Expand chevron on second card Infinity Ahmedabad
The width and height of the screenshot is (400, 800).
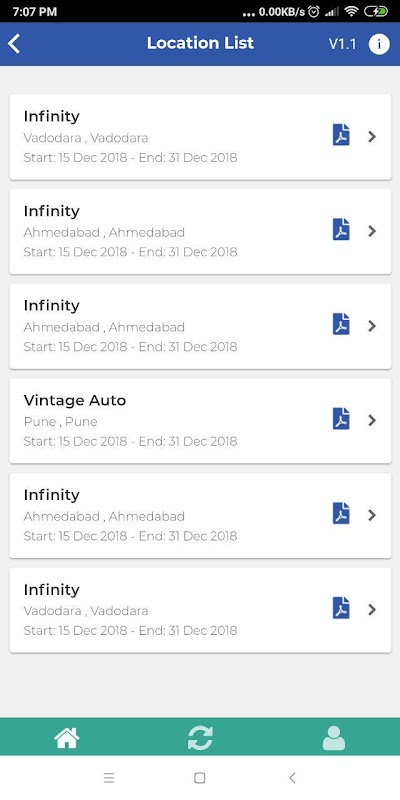[x=372, y=231]
